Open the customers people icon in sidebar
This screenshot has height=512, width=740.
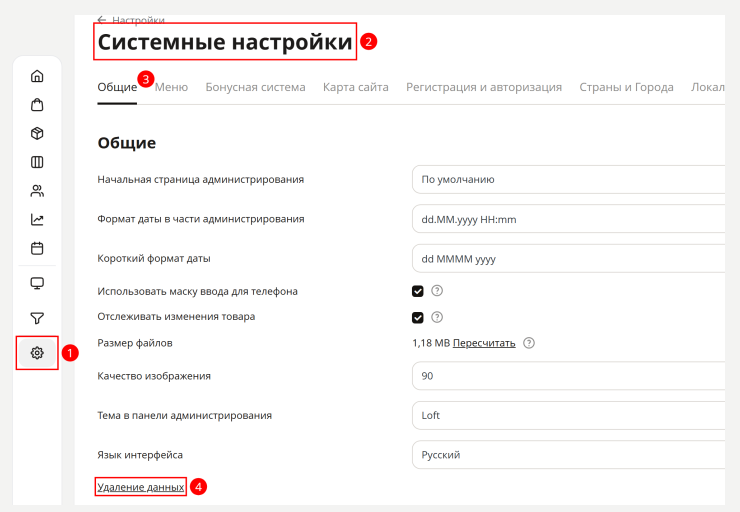click(x=37, y=191)
